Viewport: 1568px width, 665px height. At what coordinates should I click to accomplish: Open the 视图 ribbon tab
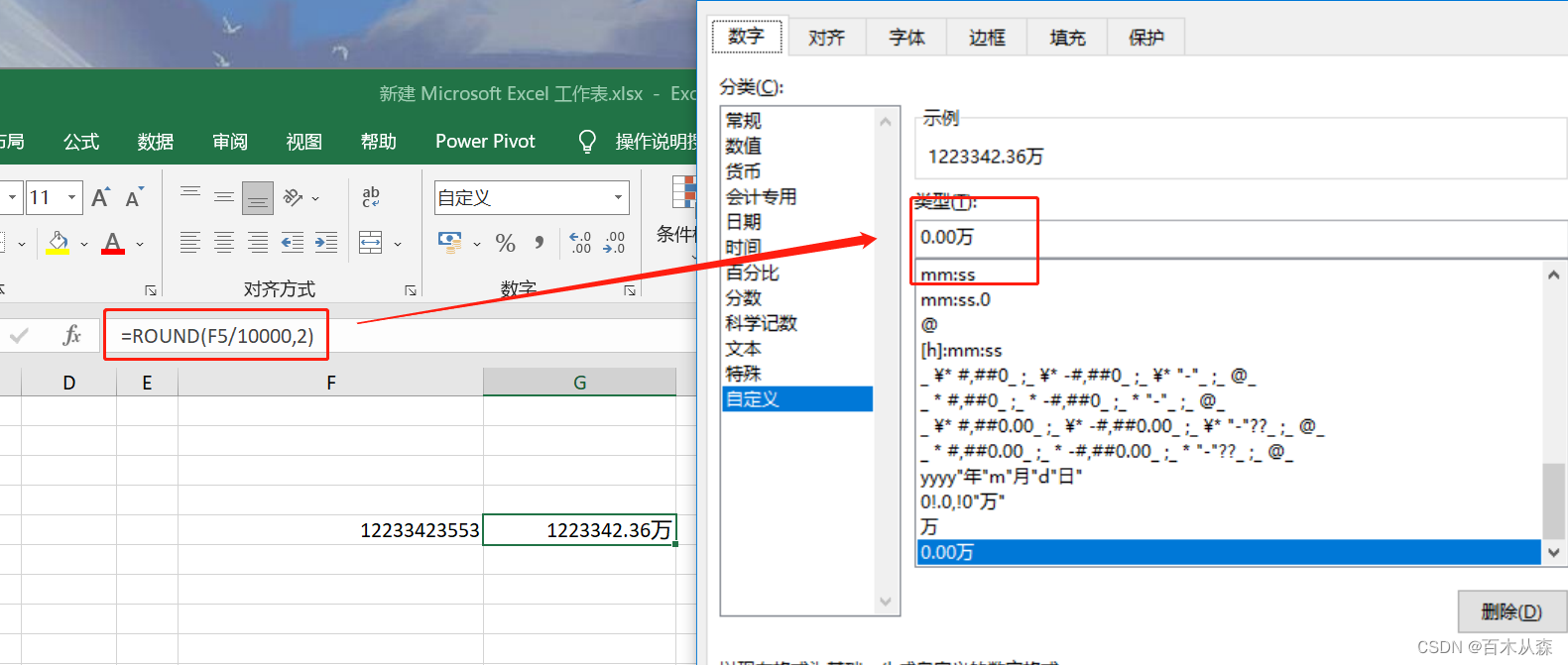click(x=304, y=142)
